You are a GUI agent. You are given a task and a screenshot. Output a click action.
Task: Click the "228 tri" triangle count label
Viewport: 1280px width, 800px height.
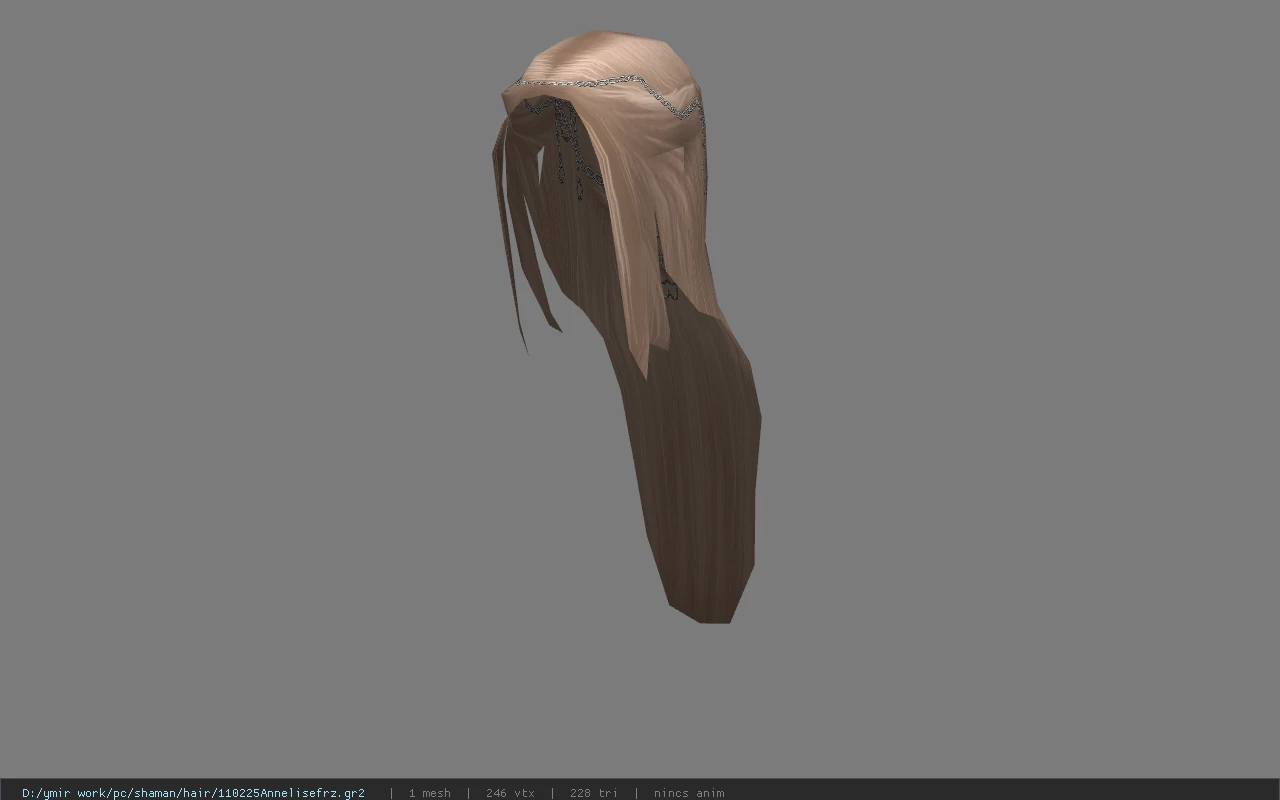coord(593,793)
